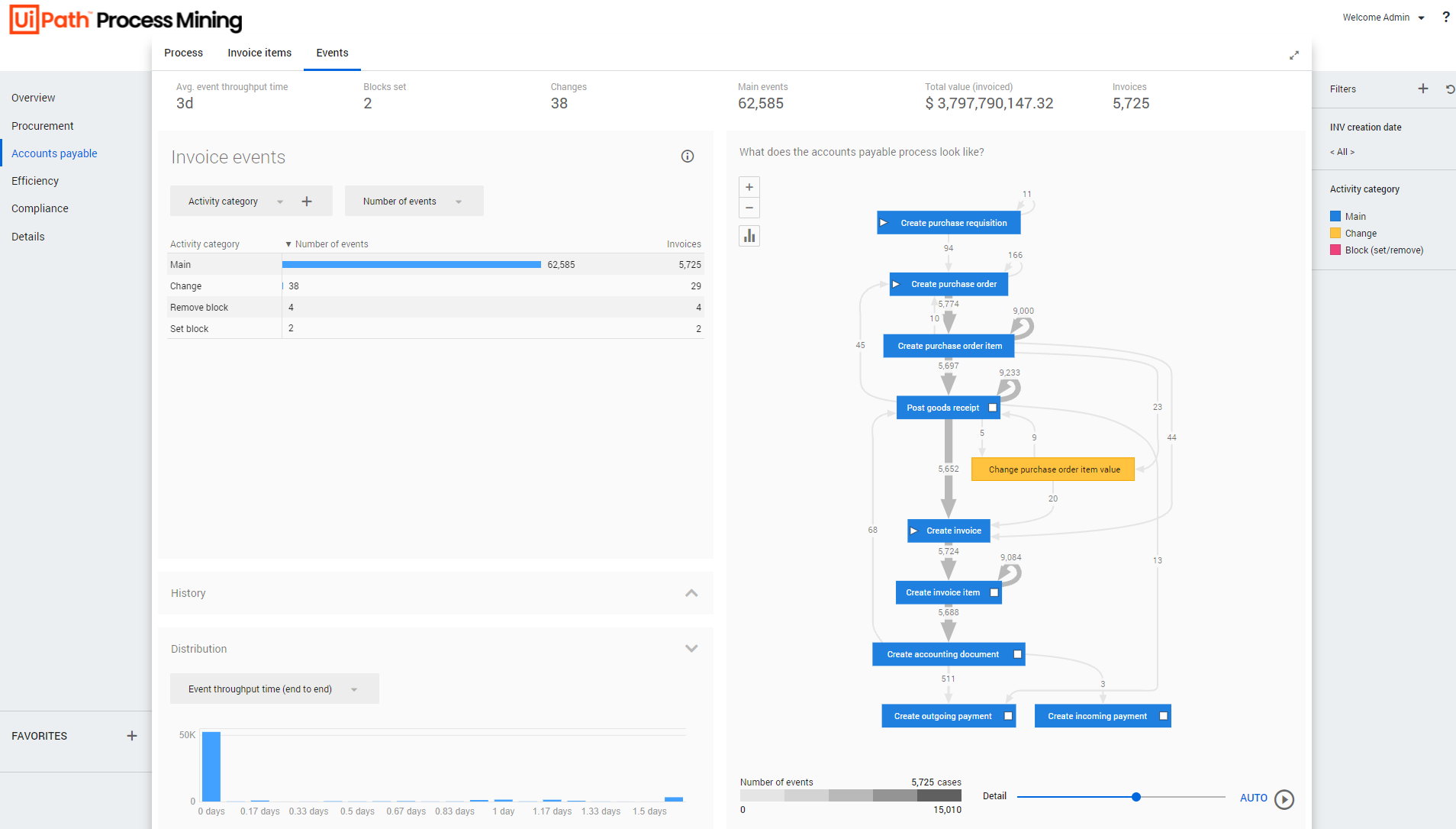
Task: Open the INV creation date < All > filter
Action: (1342, 152)
